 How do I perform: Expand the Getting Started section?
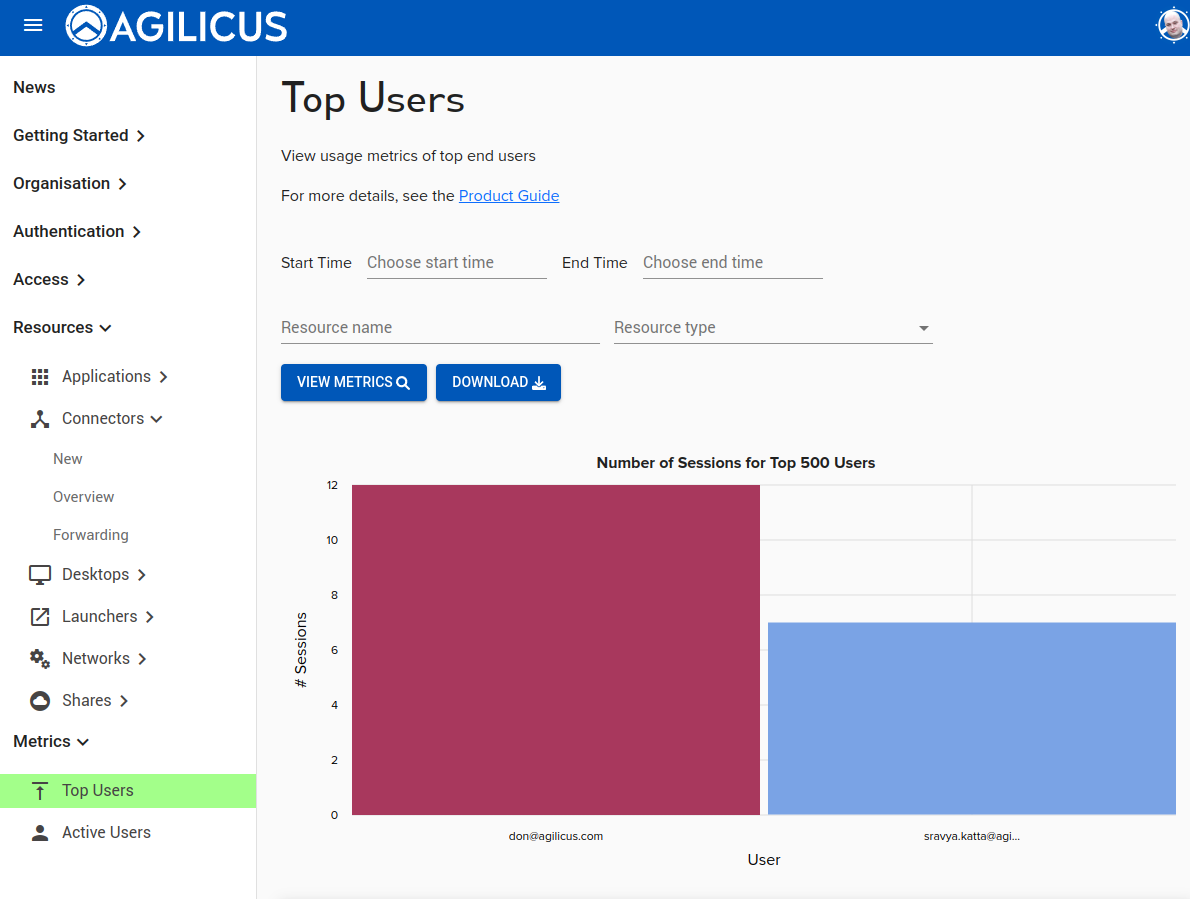(79, 136)
